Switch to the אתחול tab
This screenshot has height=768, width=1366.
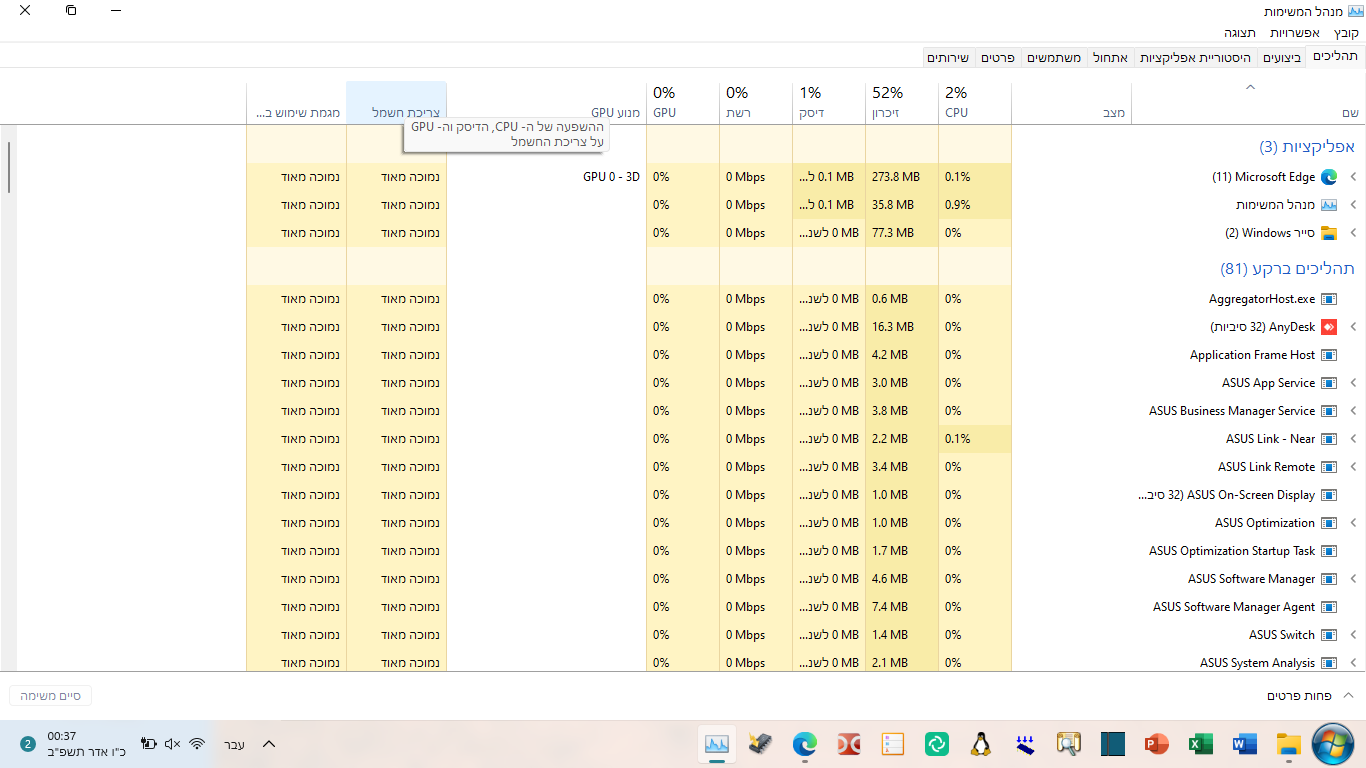coord(1110,58)
